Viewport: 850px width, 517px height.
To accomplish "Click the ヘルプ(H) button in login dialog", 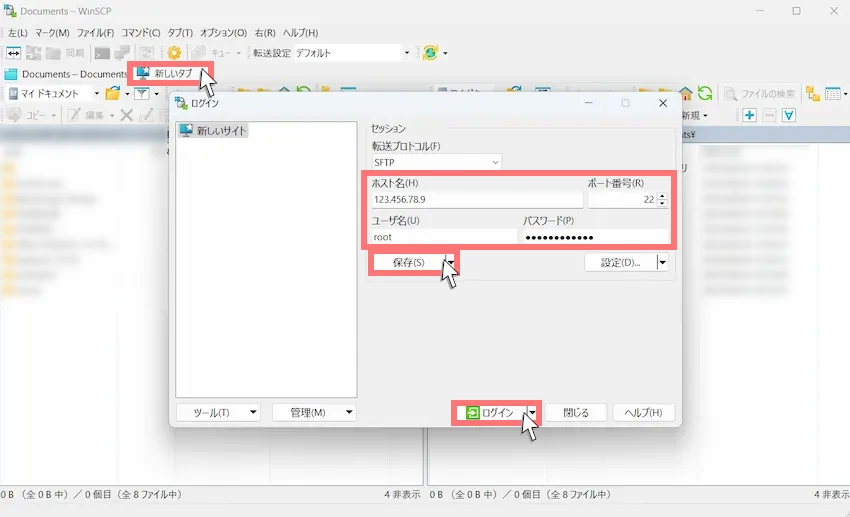I will 643,412.
